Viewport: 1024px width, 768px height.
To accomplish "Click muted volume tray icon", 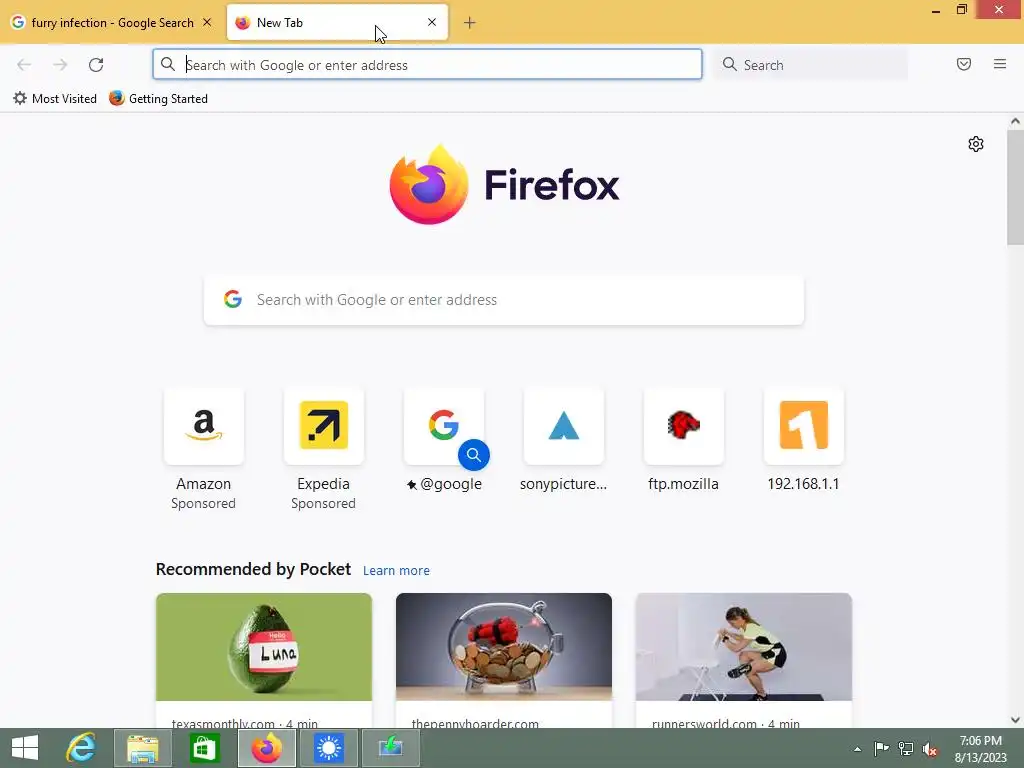I will [930, 749].
